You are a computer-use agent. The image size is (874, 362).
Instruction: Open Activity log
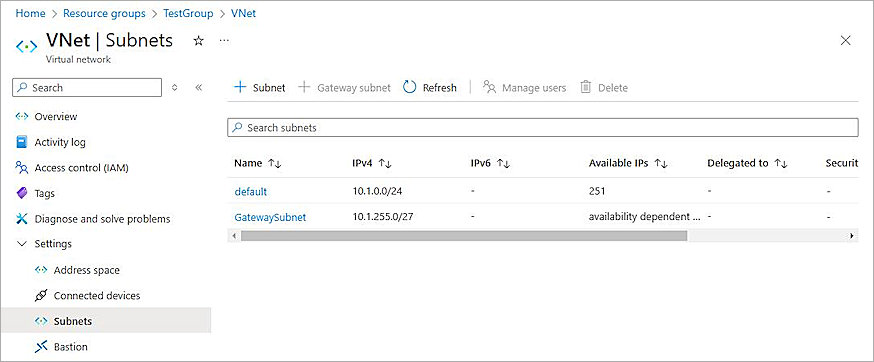pyautogui.click(x=60, y=142)
